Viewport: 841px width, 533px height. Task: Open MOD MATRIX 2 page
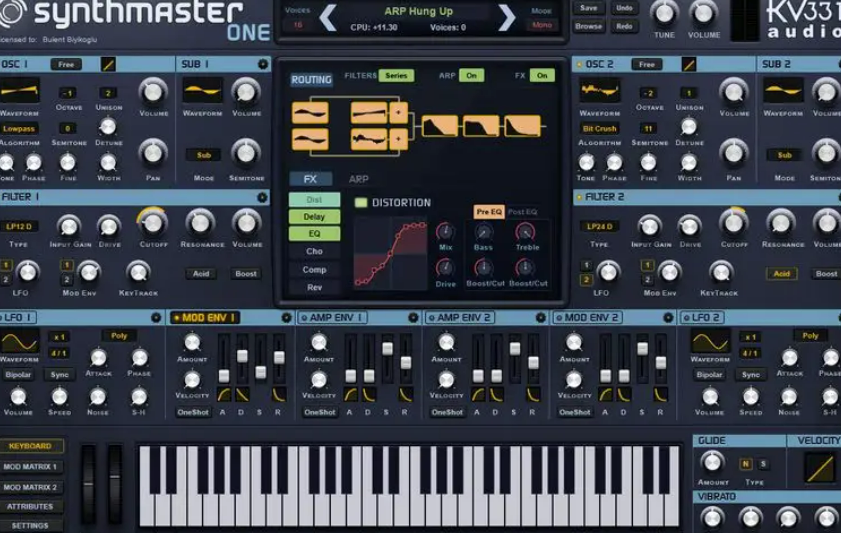31,487
